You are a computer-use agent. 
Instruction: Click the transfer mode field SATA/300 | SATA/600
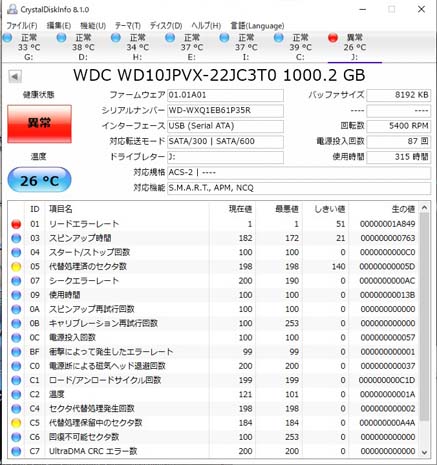click(x=225, y=141)
